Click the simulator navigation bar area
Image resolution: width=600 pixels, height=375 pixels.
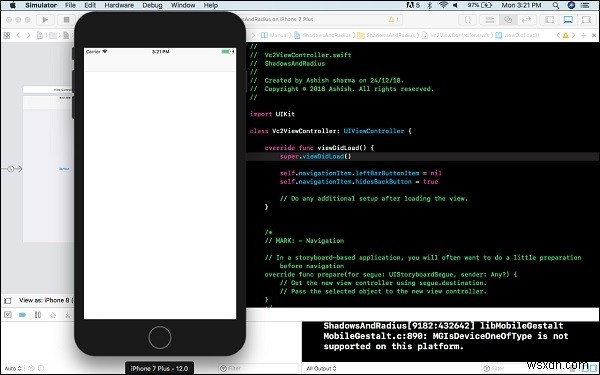[160, 63]
